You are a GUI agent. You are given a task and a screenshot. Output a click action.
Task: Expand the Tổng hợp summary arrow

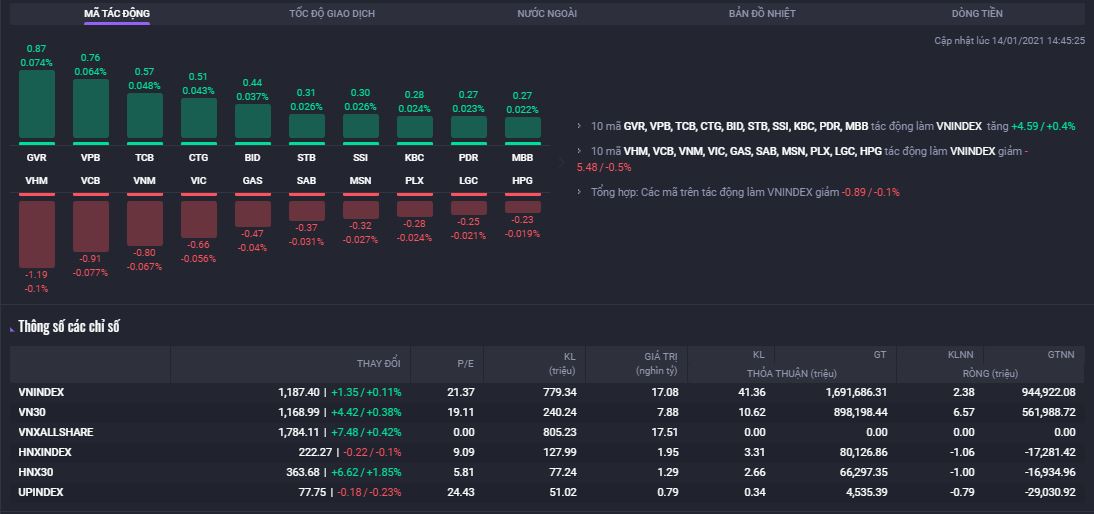pos(580,192)
